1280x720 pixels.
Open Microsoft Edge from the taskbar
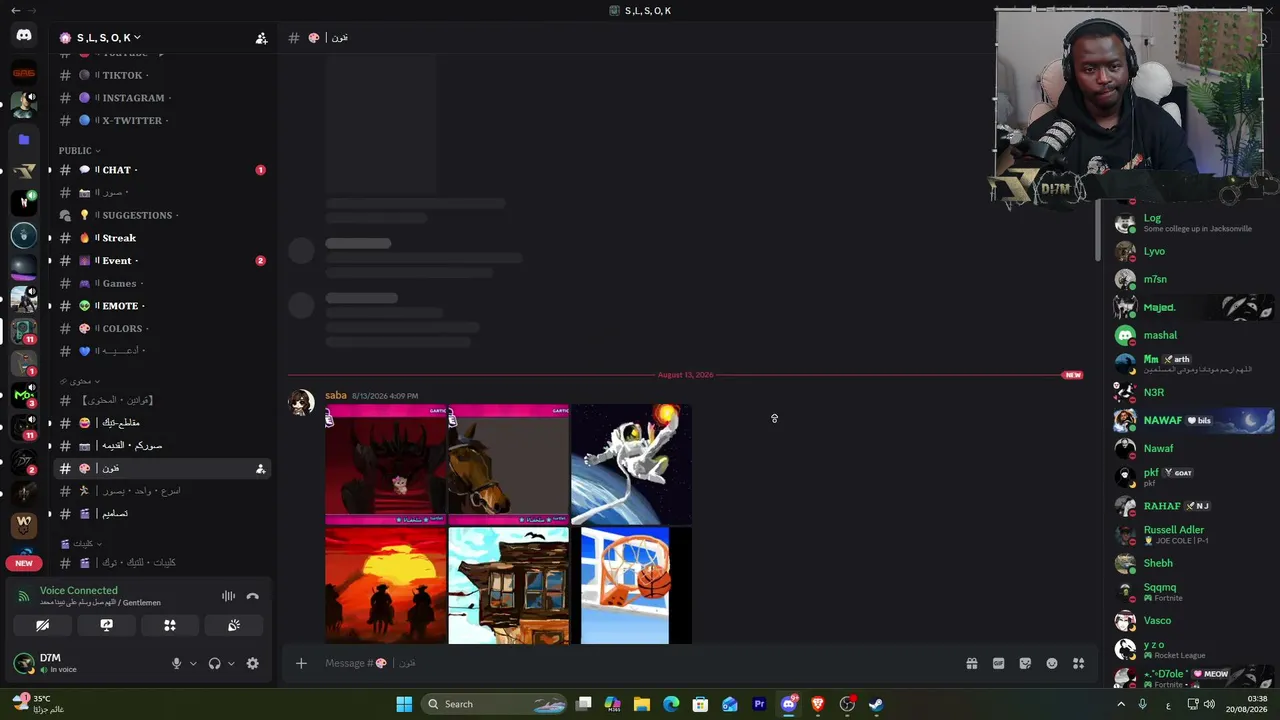click(x=671, y=704)
